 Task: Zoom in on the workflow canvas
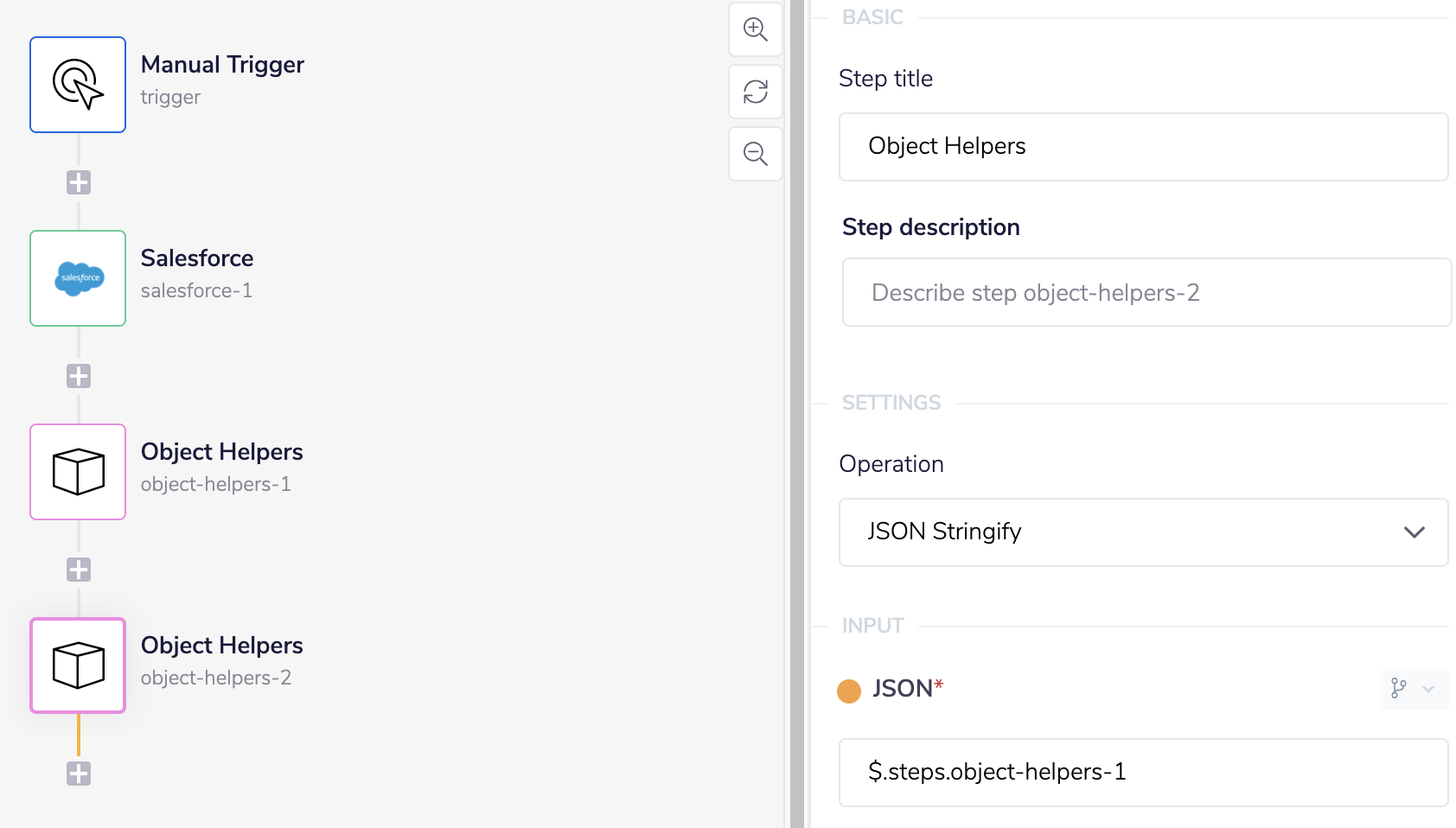coord(755,29)
